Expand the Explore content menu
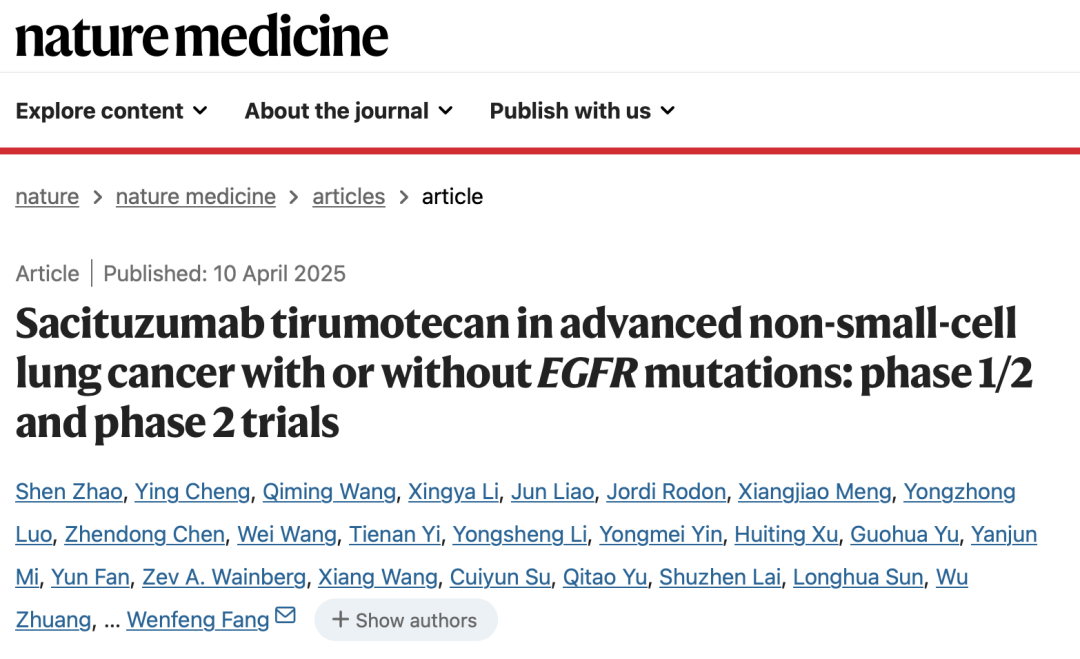Viewport: 1080px width, 659px height. coord(111,111)
